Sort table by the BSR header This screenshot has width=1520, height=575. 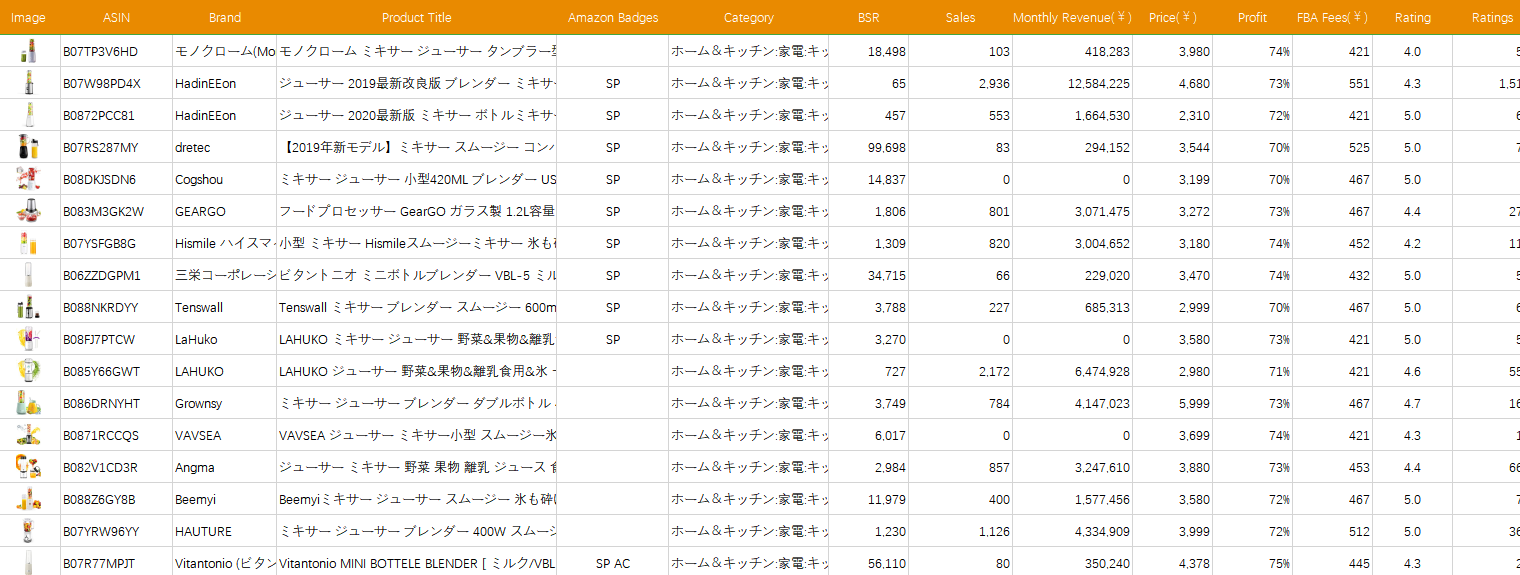[869, 18]
